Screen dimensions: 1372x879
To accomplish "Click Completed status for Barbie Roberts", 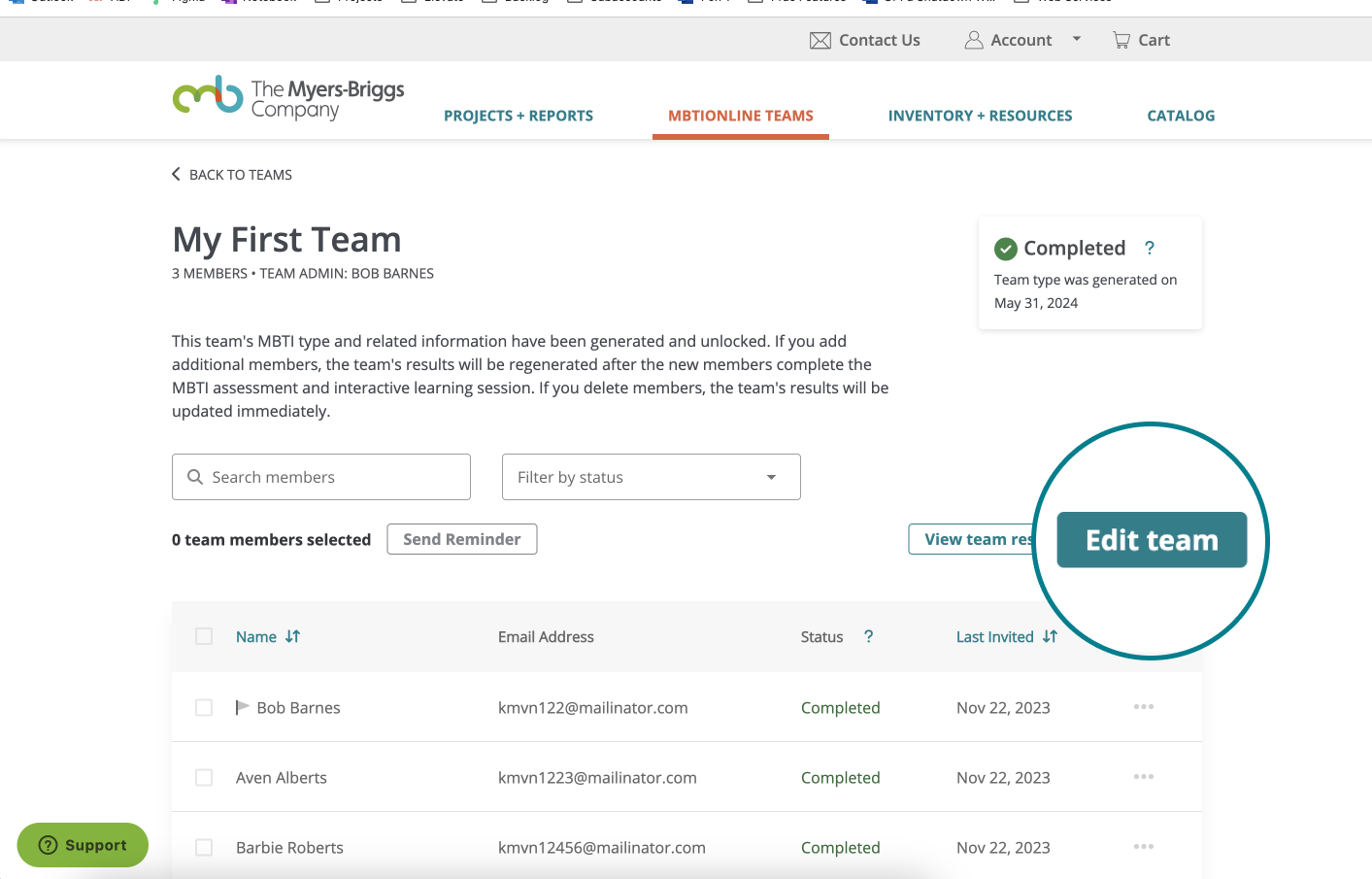I will click(841, 848).
